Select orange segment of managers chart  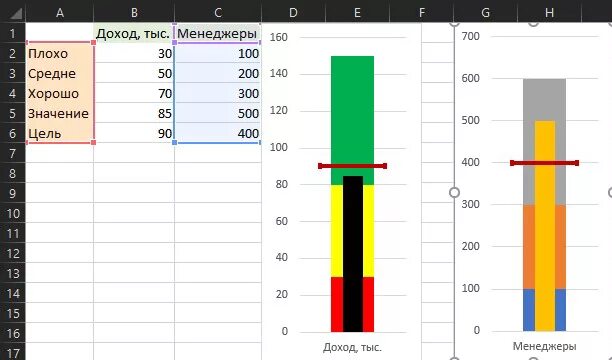528,247
